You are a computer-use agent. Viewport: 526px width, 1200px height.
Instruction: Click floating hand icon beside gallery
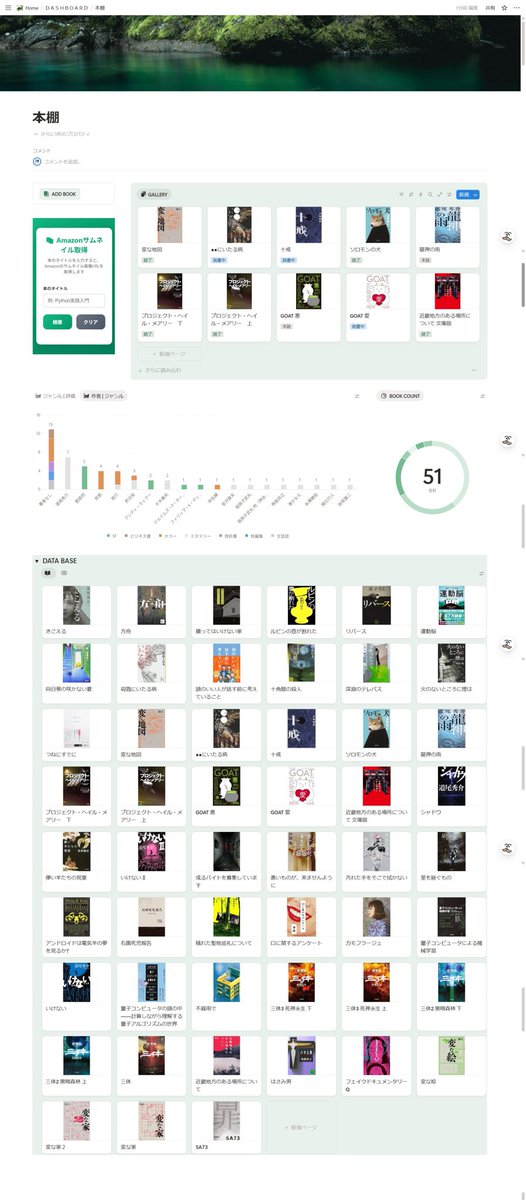[508, 237]
